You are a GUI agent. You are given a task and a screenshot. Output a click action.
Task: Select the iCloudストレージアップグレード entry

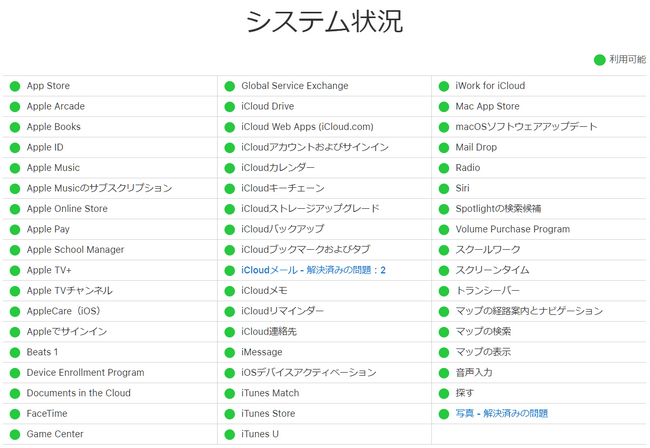(310, 208)
